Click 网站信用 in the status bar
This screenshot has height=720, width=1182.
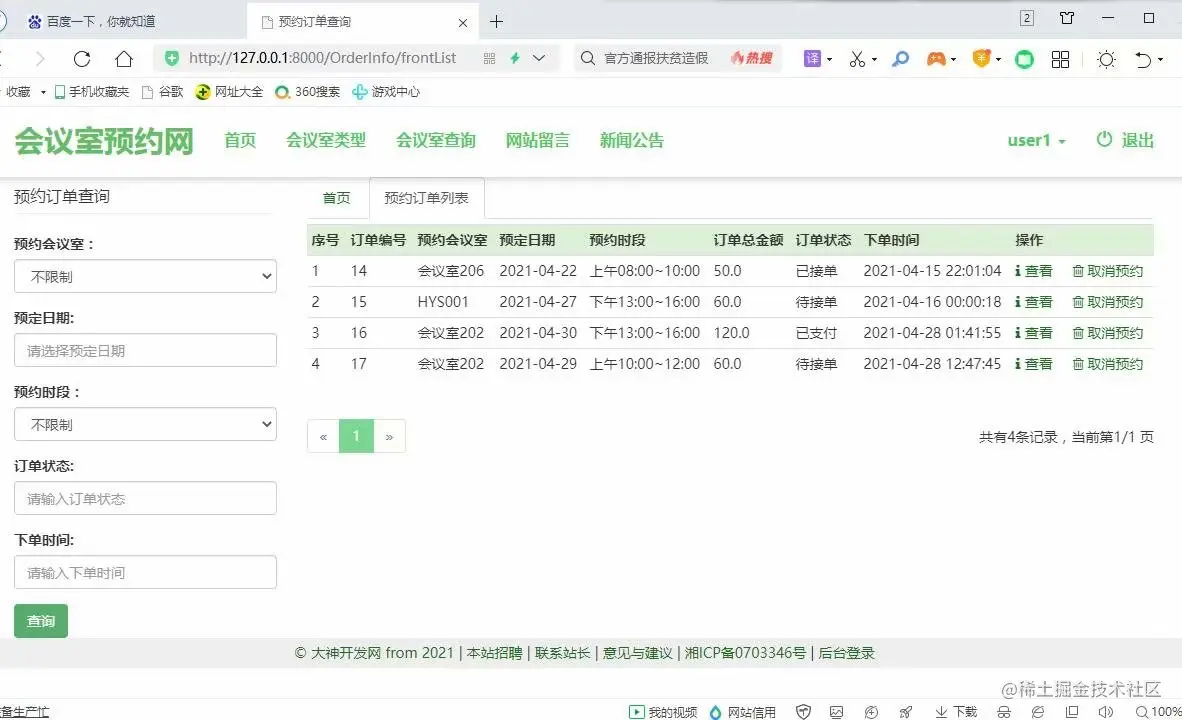(743, 712)
